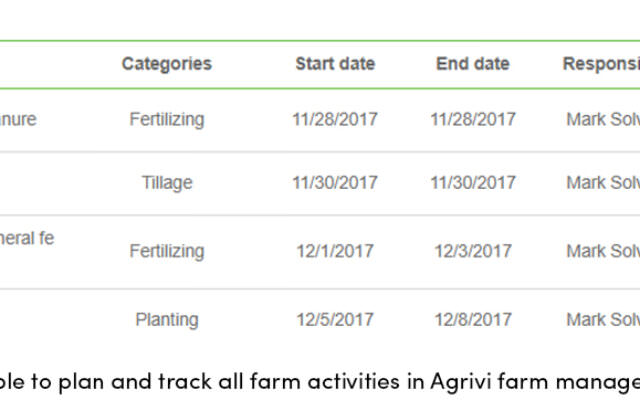The image size is (640, 400).
Task: Click the start date 12/5/2017
Action: point(335,320)
